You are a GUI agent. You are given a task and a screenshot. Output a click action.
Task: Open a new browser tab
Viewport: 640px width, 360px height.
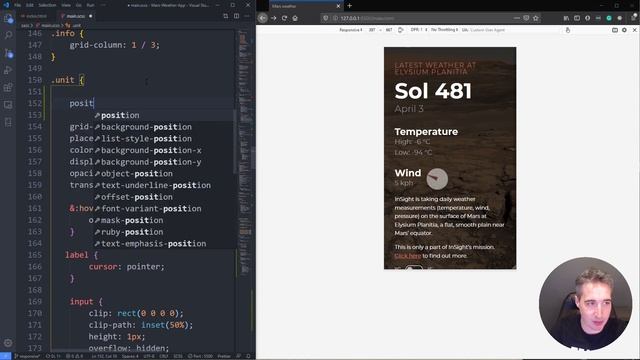click(349, 6)
